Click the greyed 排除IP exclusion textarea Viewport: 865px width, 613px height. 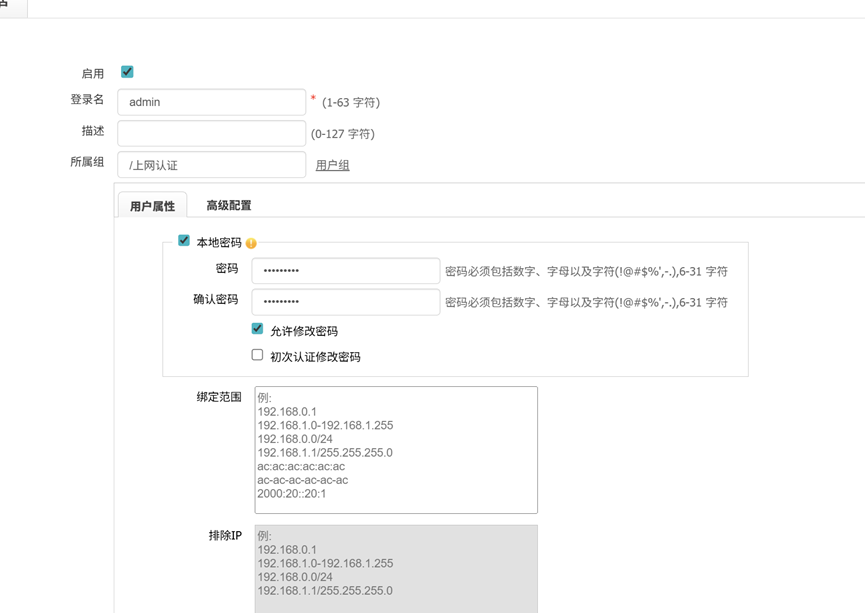point(396,569)
